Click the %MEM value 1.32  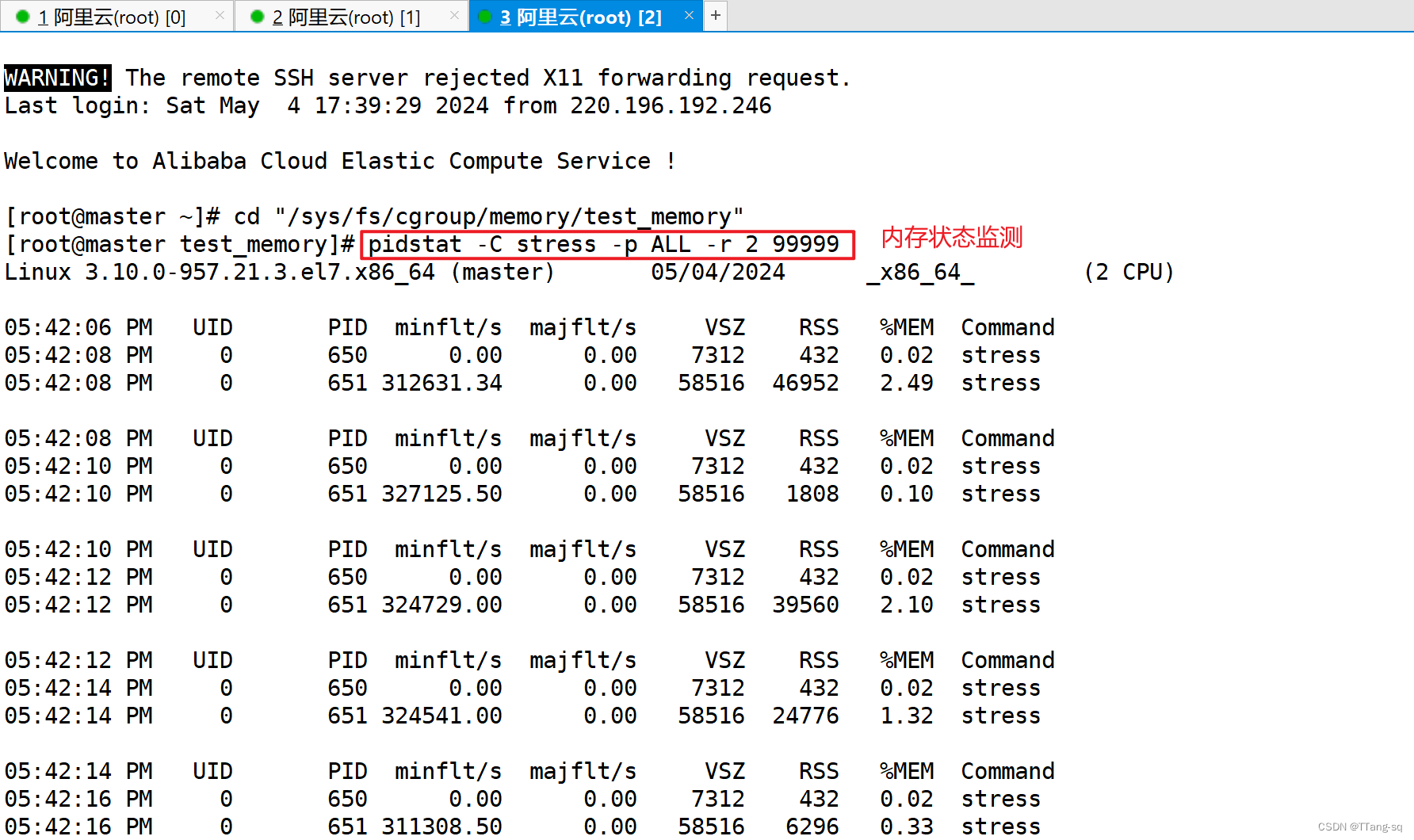click(907, 716)
